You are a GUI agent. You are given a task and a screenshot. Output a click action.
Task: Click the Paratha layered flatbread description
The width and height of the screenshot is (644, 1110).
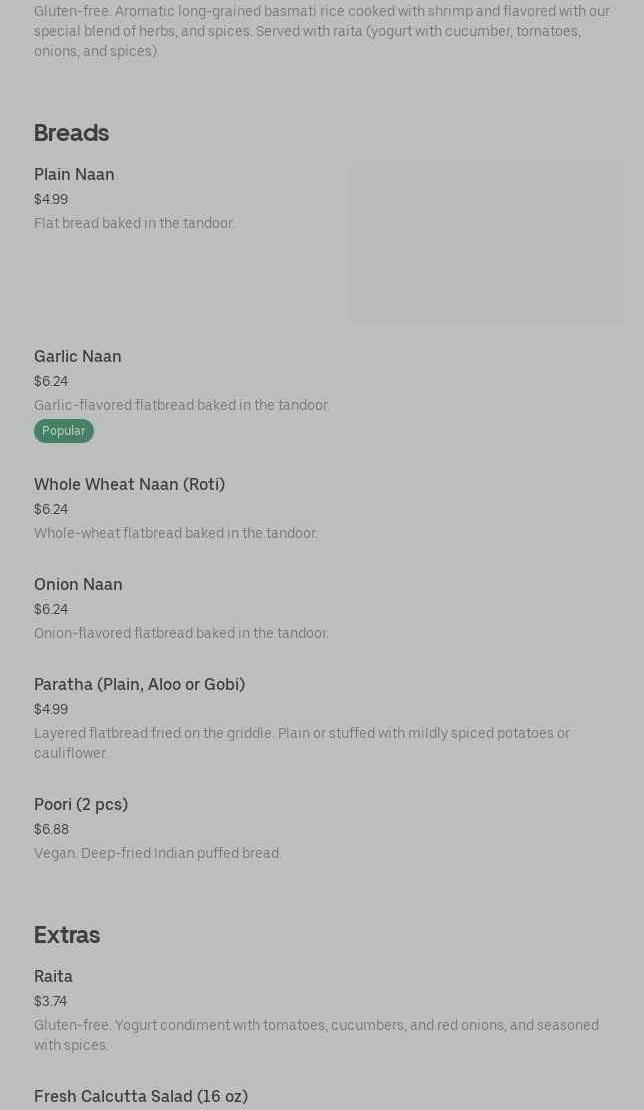301,743
